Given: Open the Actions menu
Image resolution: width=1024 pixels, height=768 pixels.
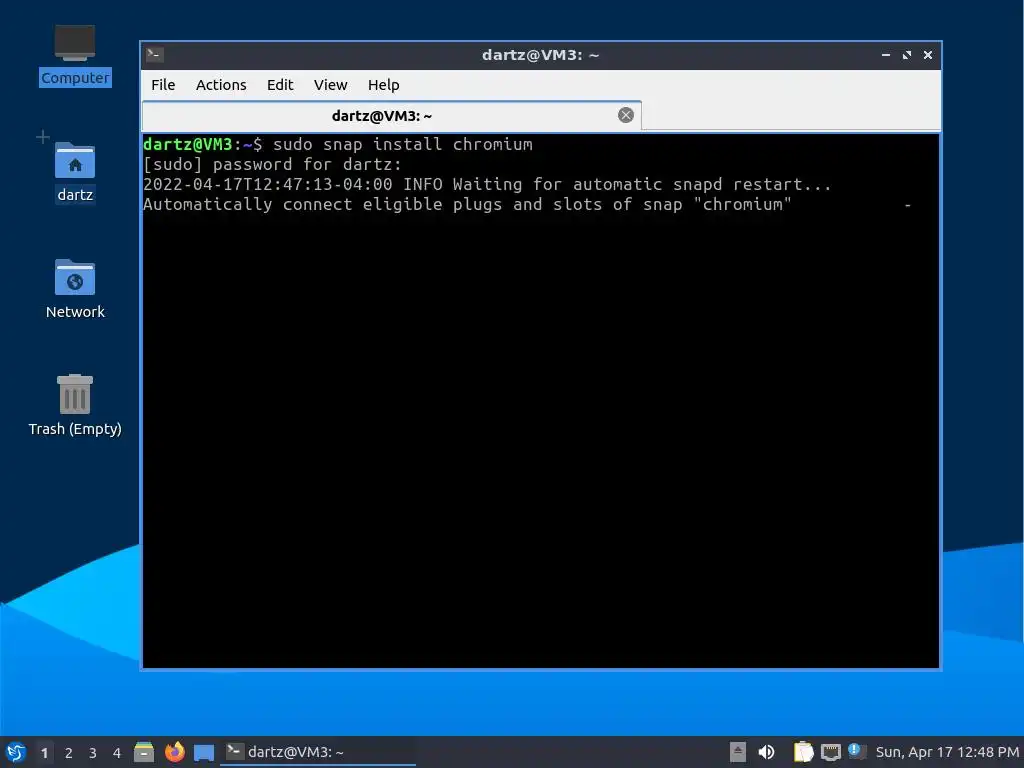Looking at the screenshot, I should pos(221,85).
